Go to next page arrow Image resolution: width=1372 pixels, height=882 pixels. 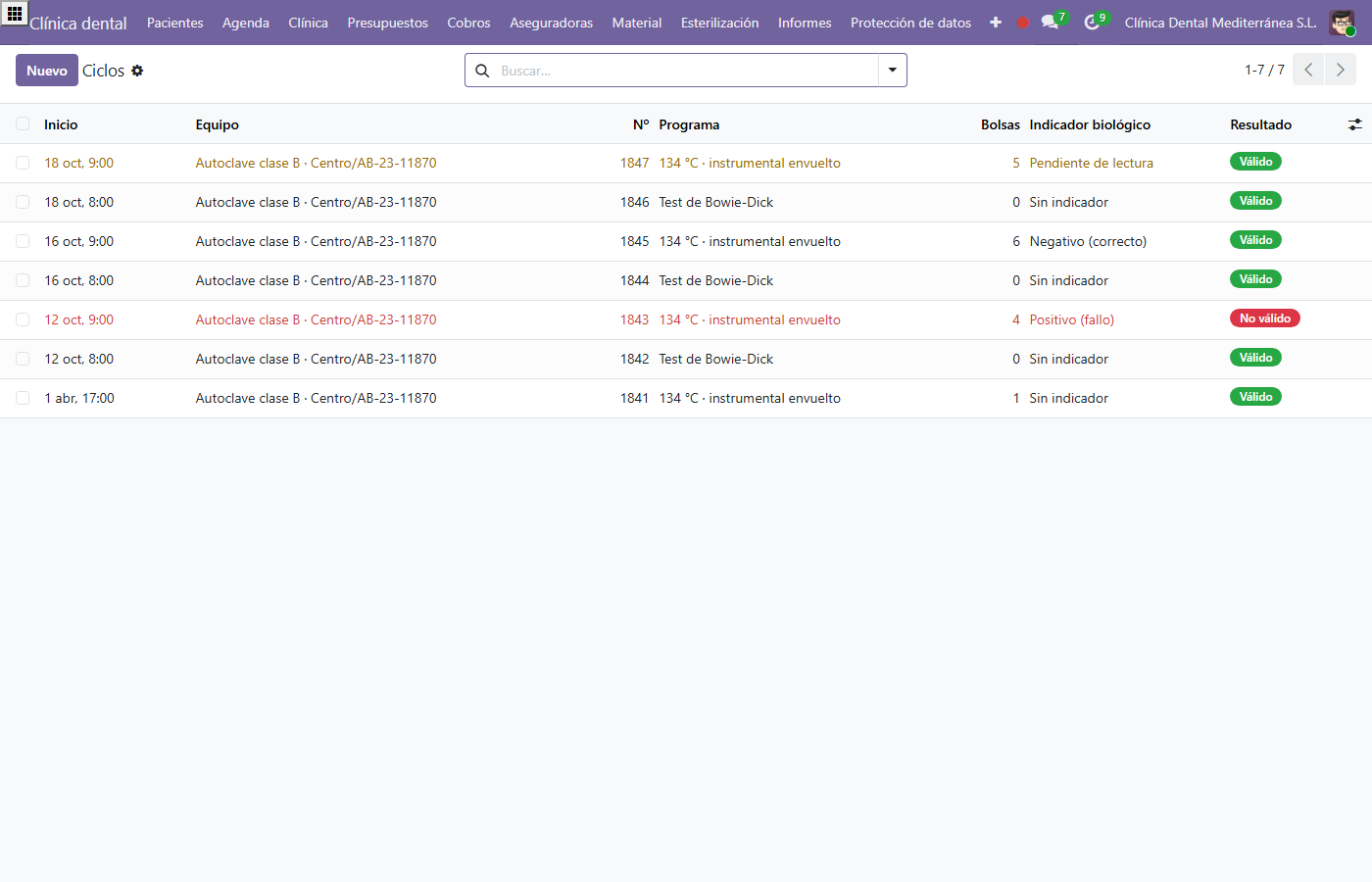click(x=1341, y=70)
